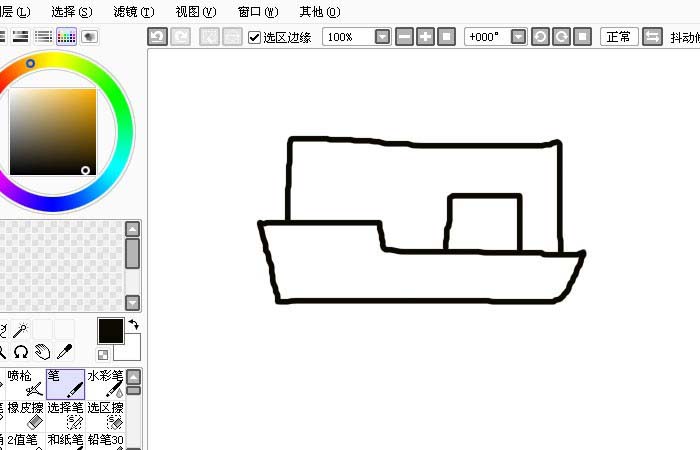Select the Airbrush (喷枪) tool
Image resolution: width=700 pixels, height=450 pixels.
point(21,383)
